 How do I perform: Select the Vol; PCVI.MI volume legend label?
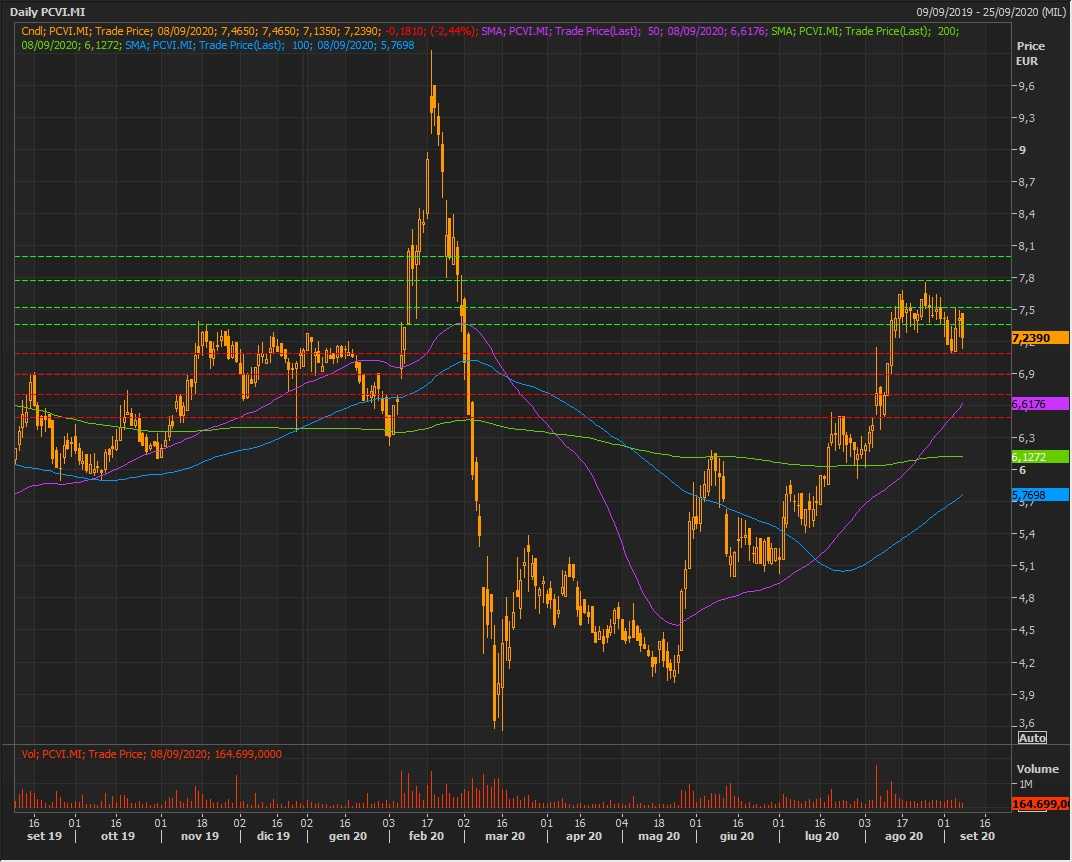[149, 753]
